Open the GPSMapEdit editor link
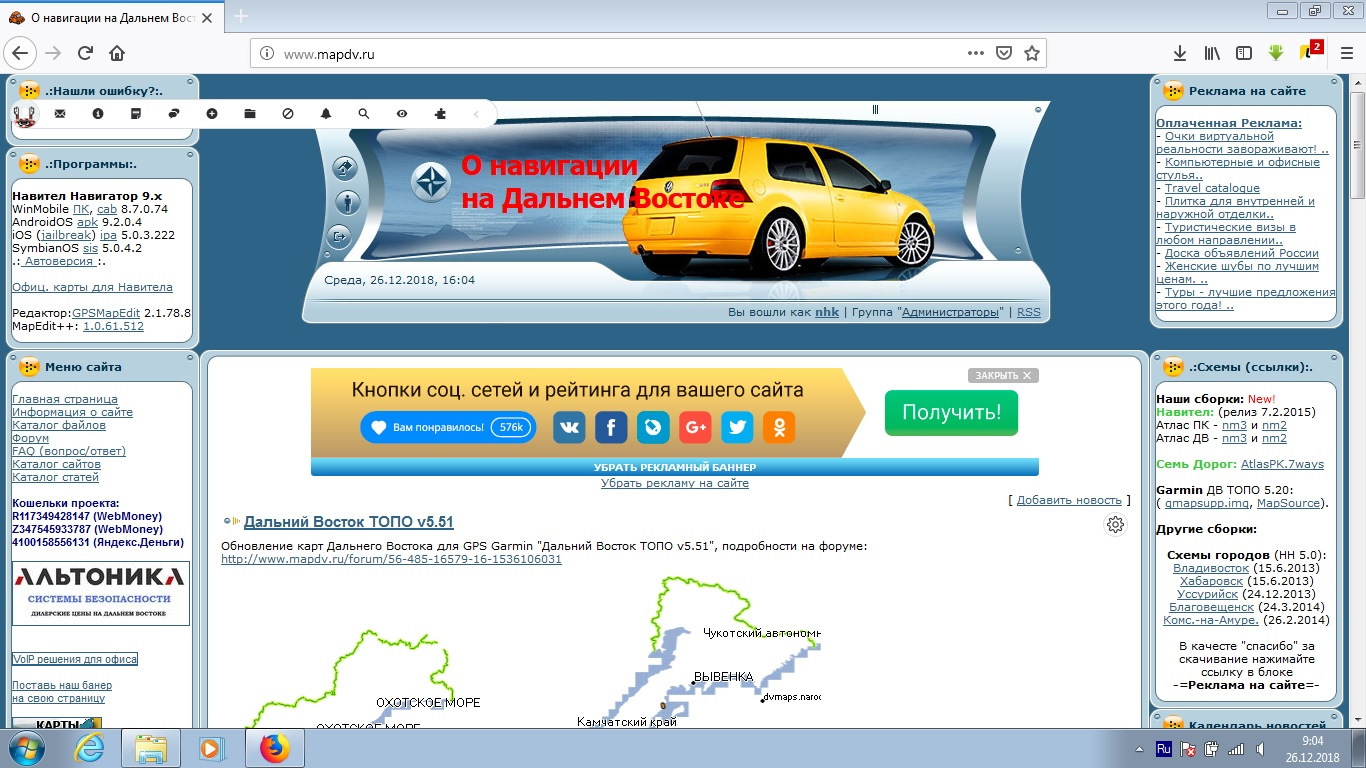Screen dimensions: 1366x768 point(106,313)
